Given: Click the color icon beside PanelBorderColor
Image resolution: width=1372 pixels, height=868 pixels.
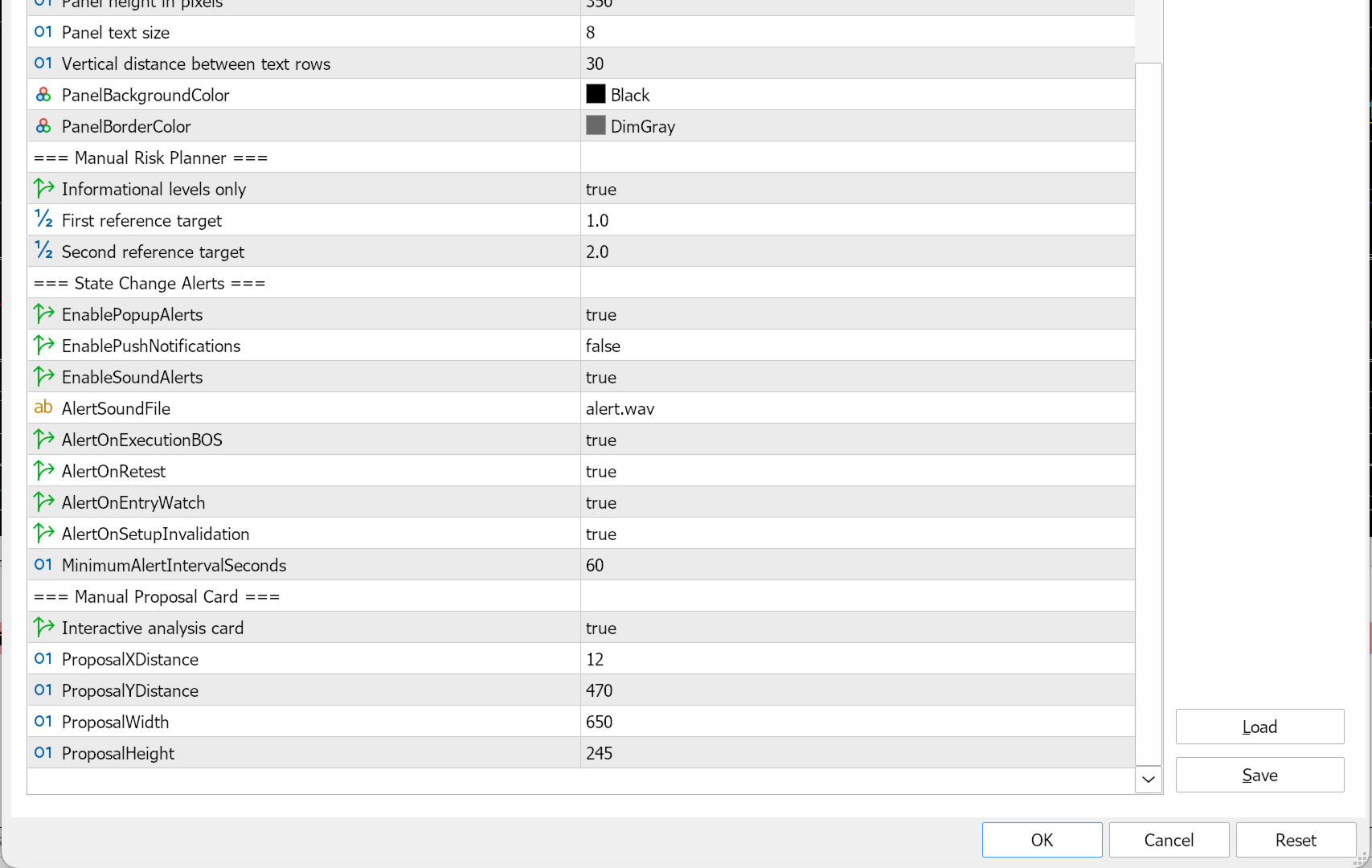Looking at the screenshot, I should (43, 126).
